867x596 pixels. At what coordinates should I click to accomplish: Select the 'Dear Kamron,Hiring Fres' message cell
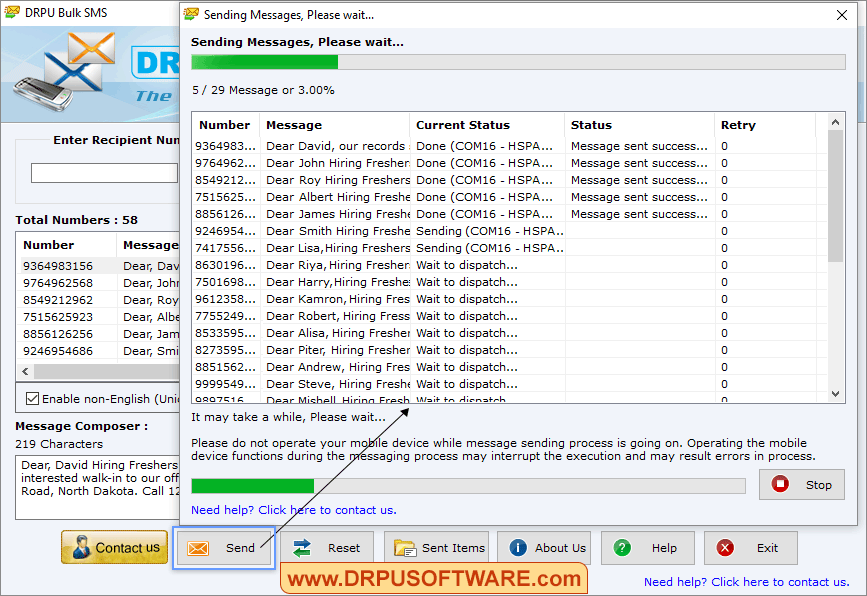click(x=336, y=299)
